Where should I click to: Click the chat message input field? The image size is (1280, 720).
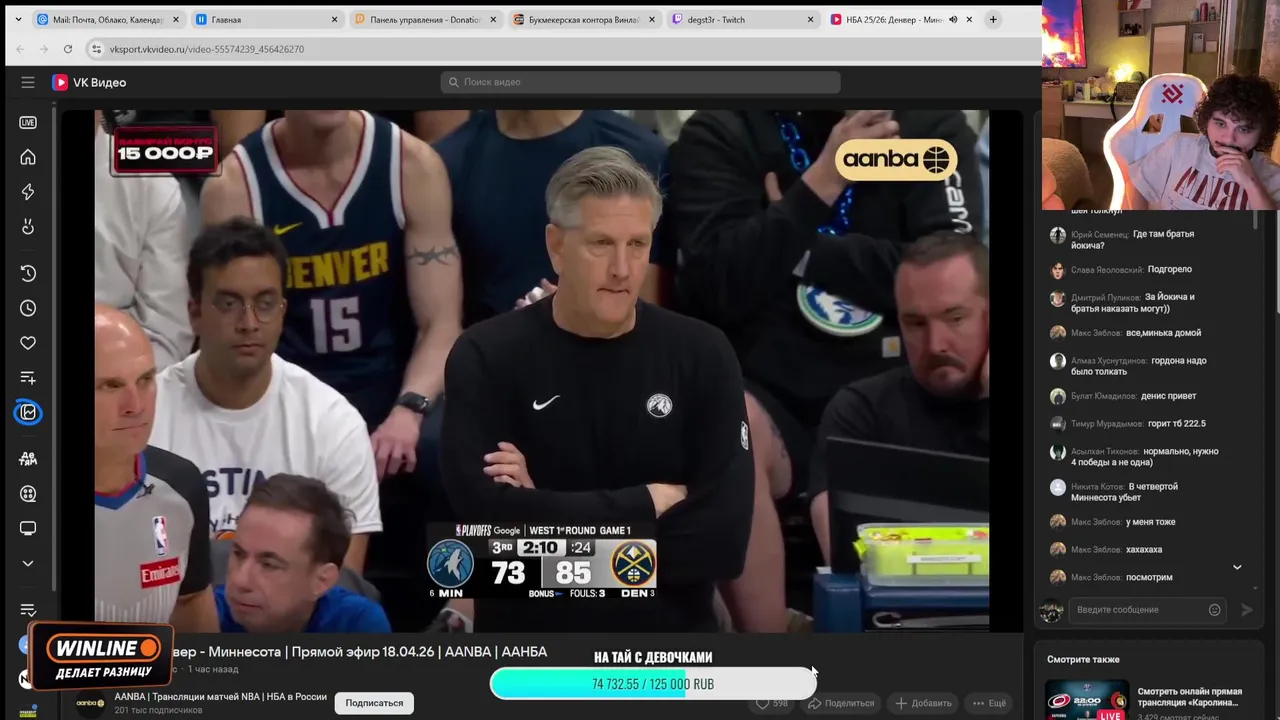[x=1138, y=609]
